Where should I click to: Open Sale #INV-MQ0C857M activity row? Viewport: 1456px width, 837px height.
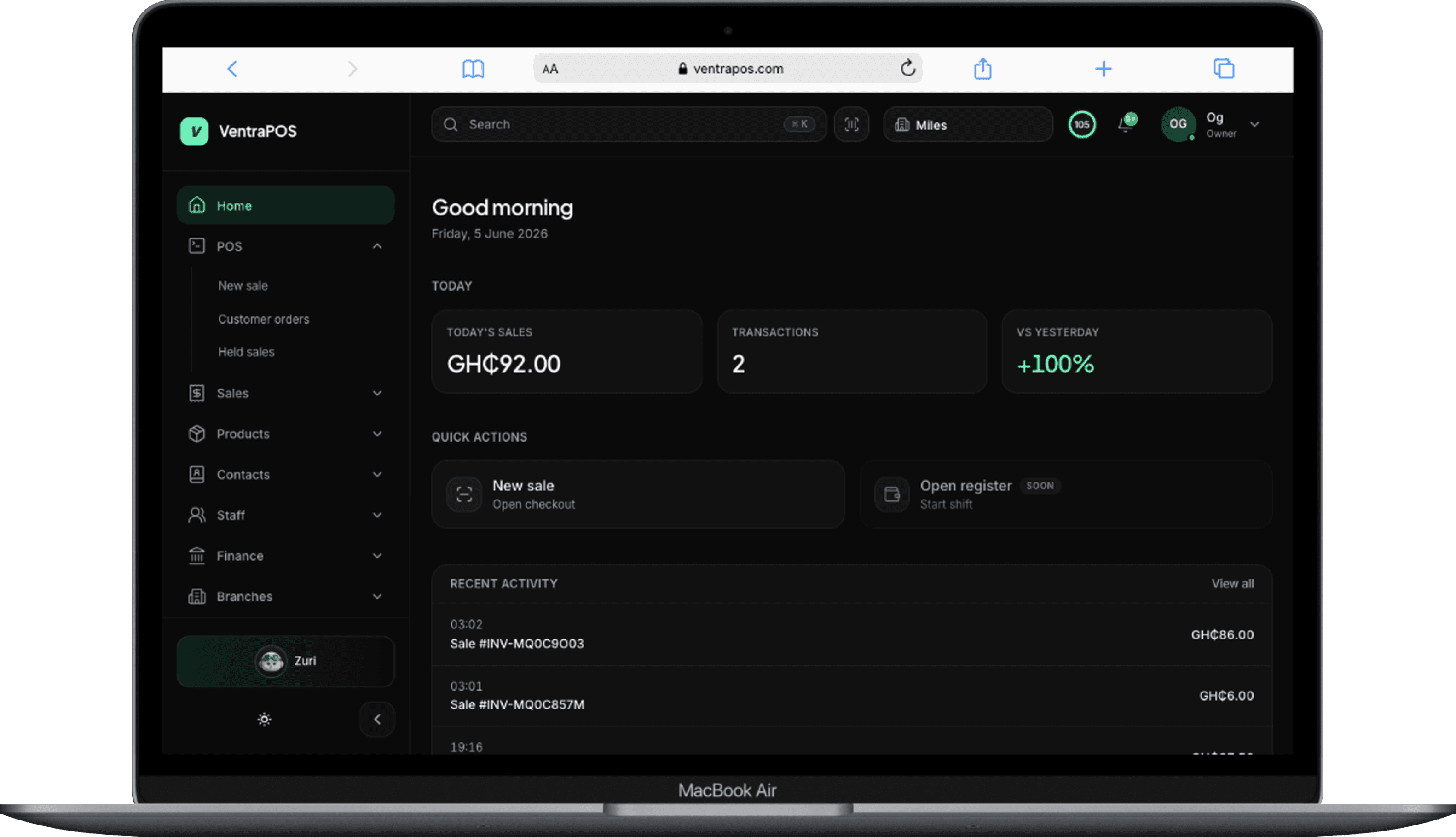coord(851,696)
